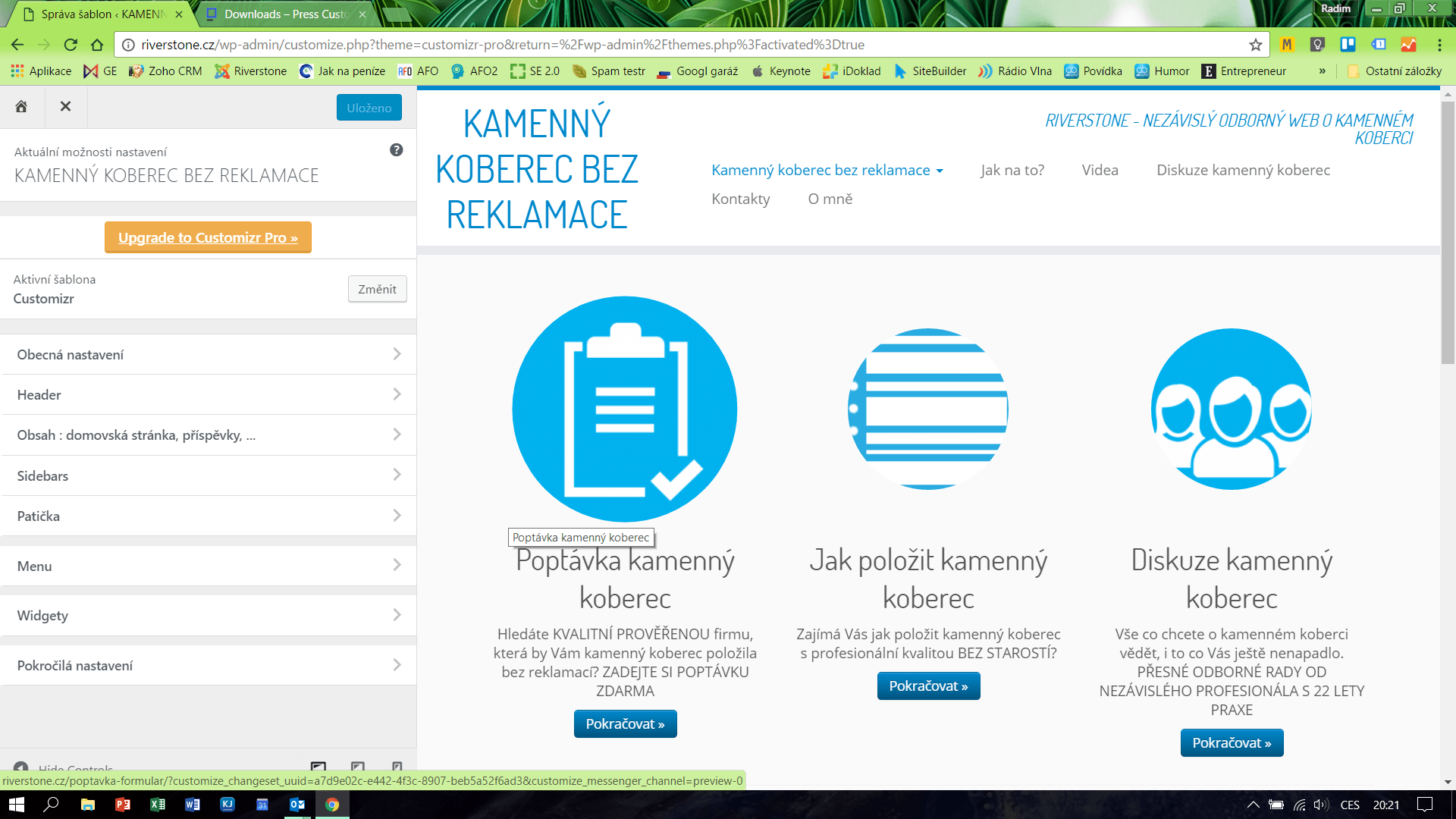Open the iDoklad bookmark
The width and height of the screenshot is (1456, 819).
852,71
